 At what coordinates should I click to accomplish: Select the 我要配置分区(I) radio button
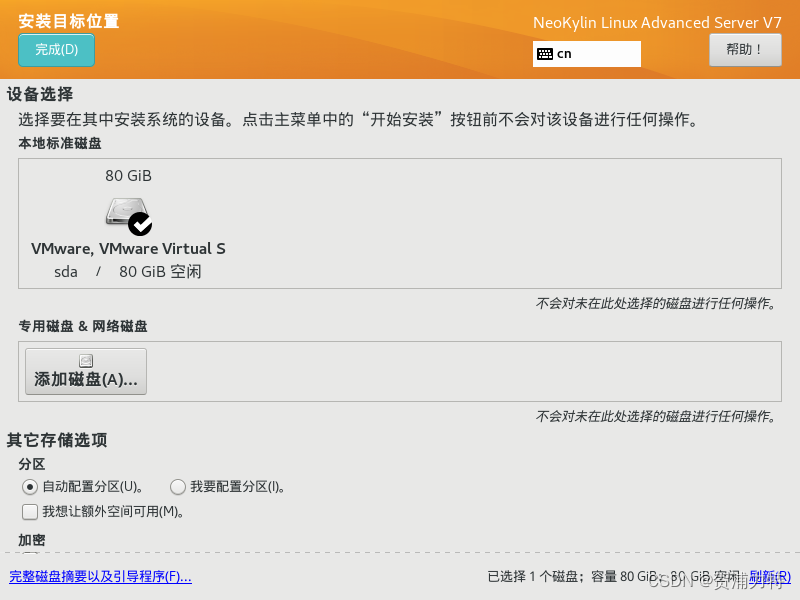coord(178,487)
